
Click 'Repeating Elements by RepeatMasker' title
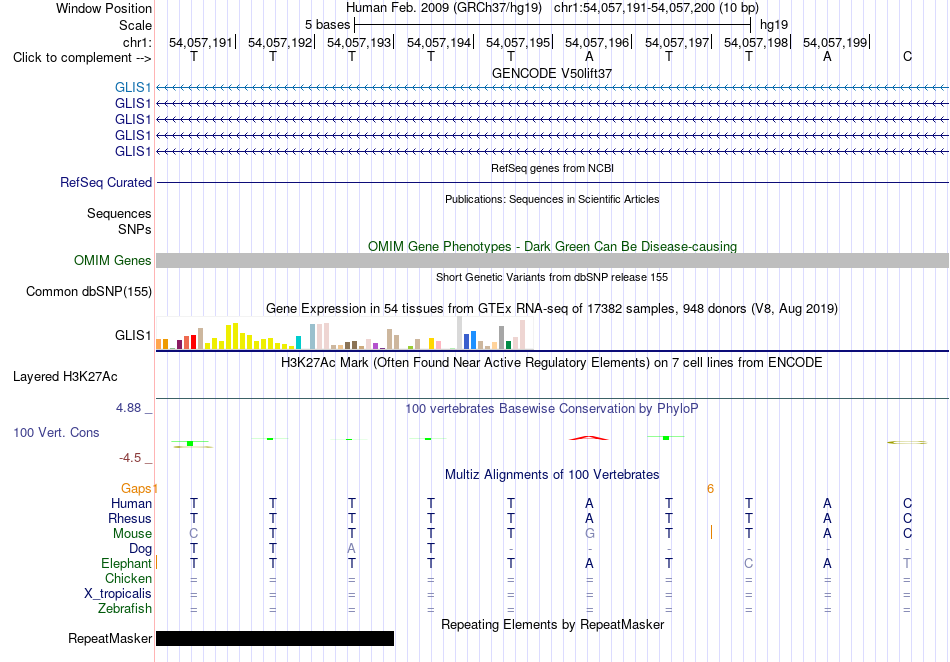tap(552, 624)
